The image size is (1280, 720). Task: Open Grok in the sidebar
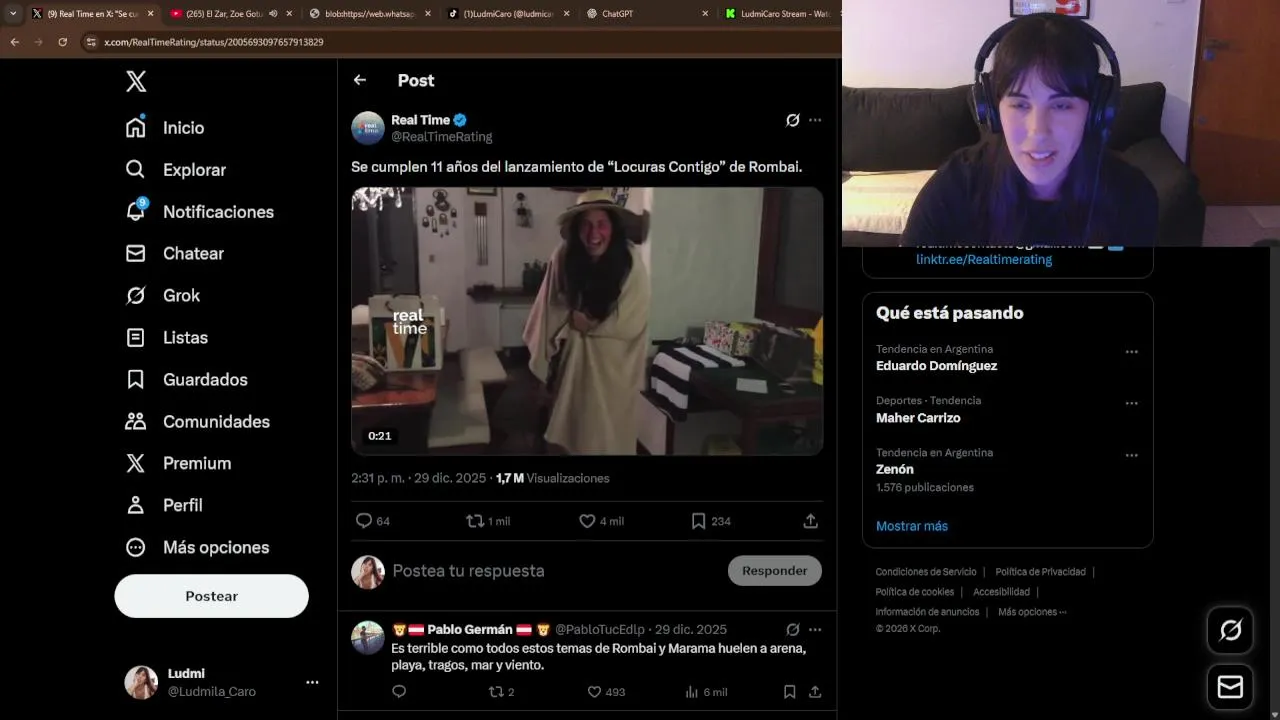click(x=162, y=296)
